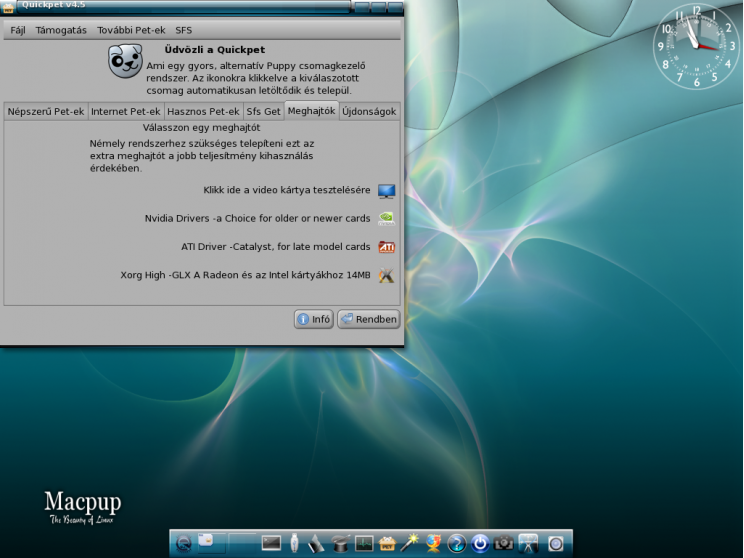This screenshot has height=558, width=744.
Task: Click 'ATI Driver -Catalyst, for late model cards' text
Action: pos(275,247)
